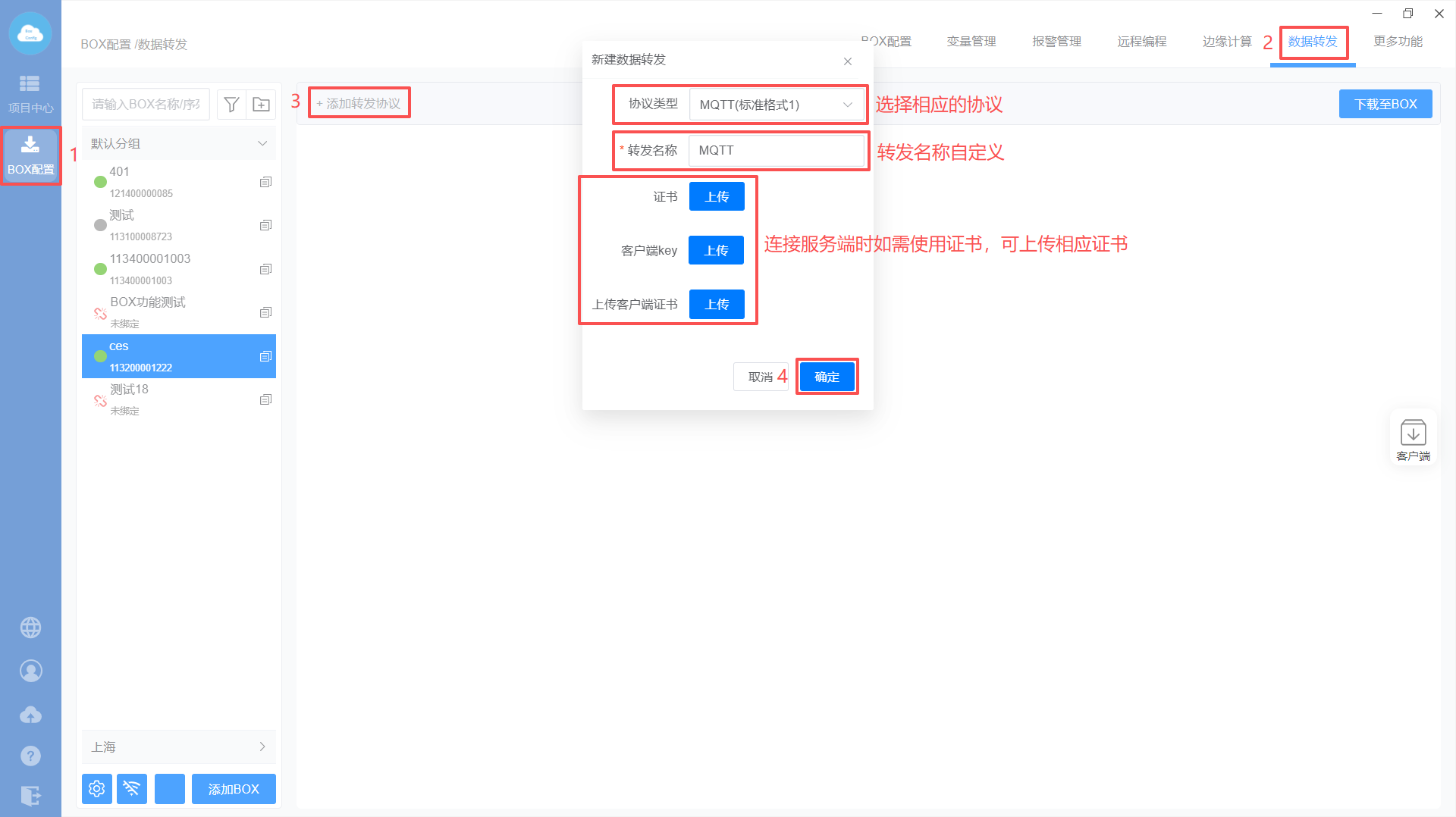Expand the 上海 group
Screen dimensions: 1456x817
pyautogui.click(x=262, y=747)
